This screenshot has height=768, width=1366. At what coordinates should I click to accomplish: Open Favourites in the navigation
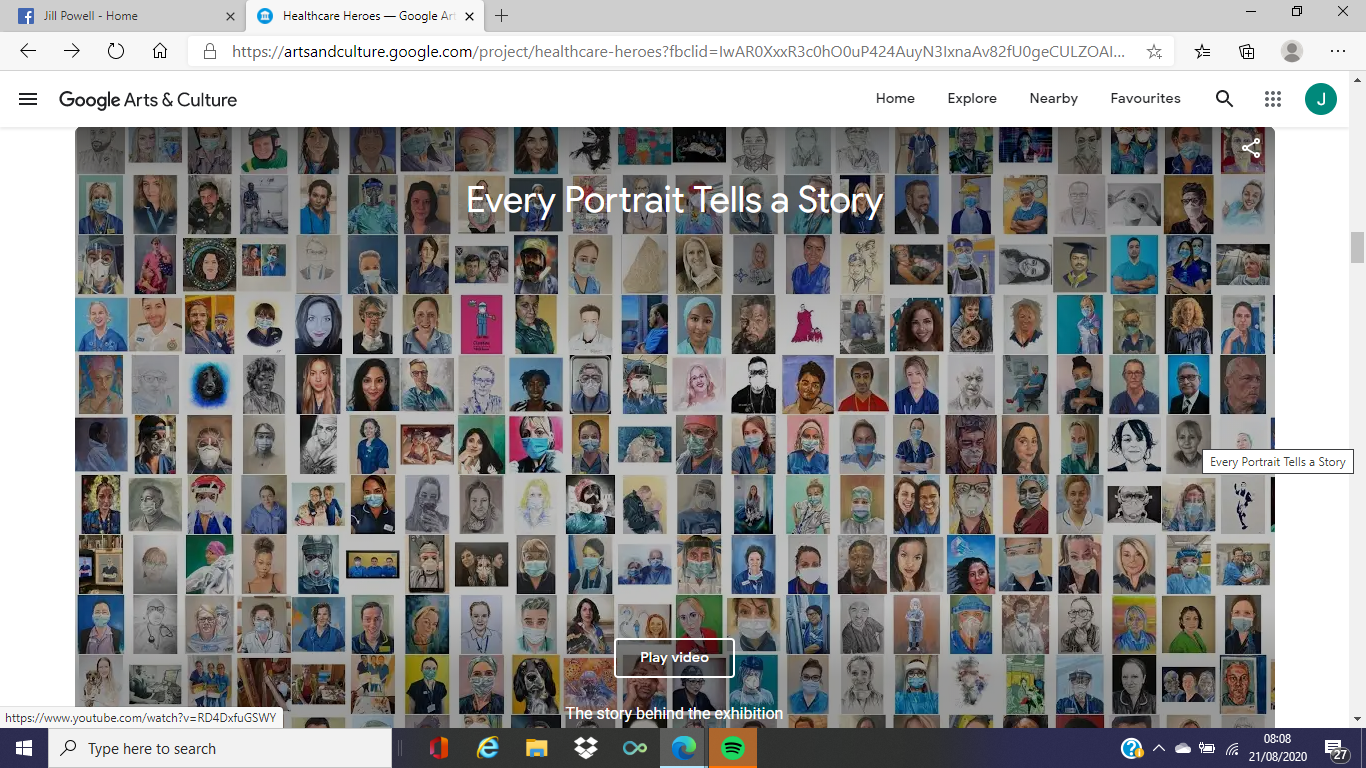tap(1145, 99)
